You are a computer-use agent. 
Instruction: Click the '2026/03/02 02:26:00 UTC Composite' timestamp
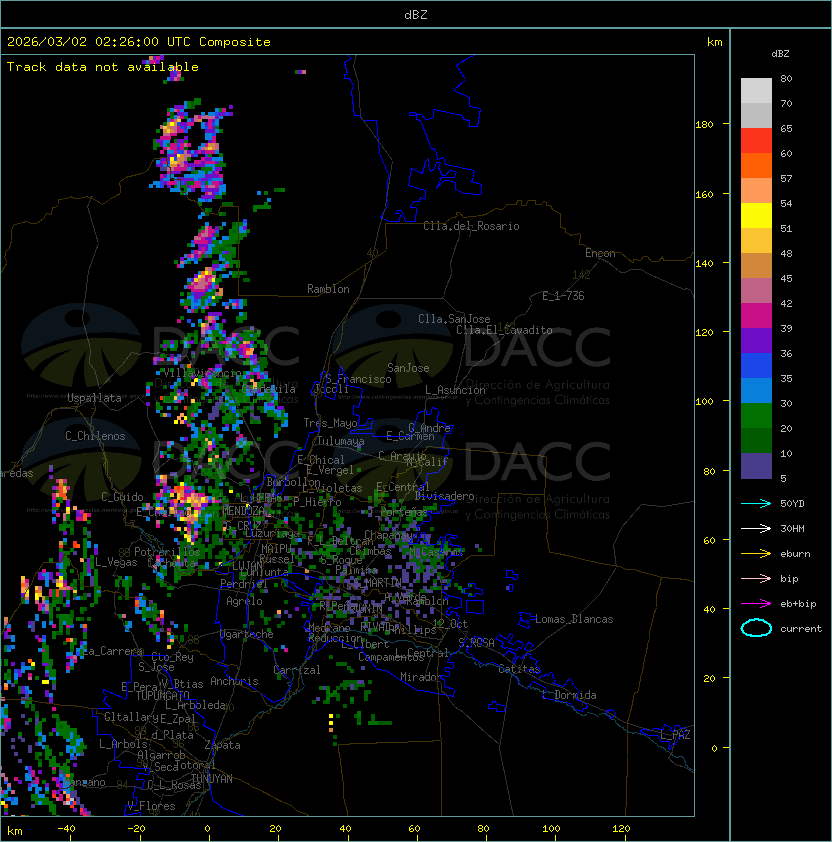pos(139,42)
